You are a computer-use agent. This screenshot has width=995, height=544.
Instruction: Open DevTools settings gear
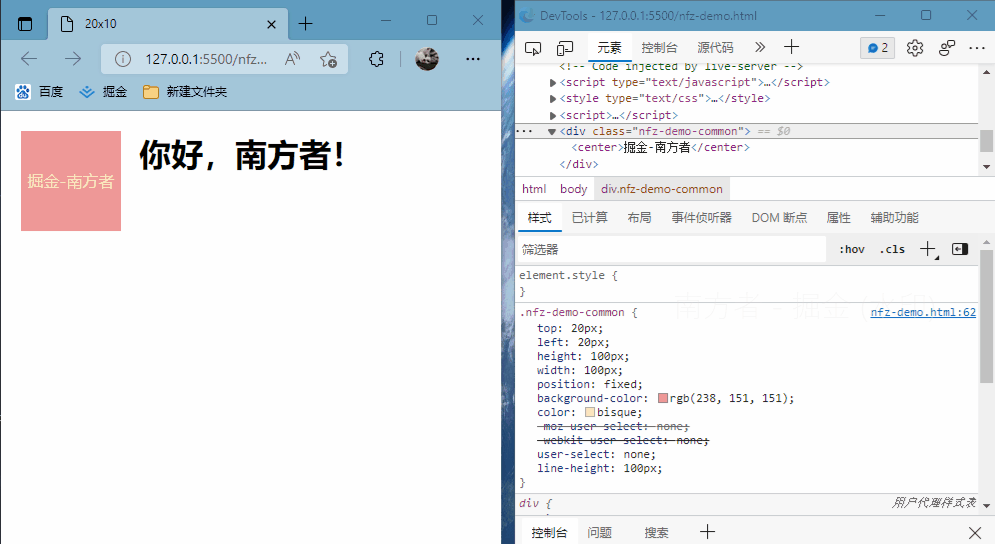coord(914,48)
